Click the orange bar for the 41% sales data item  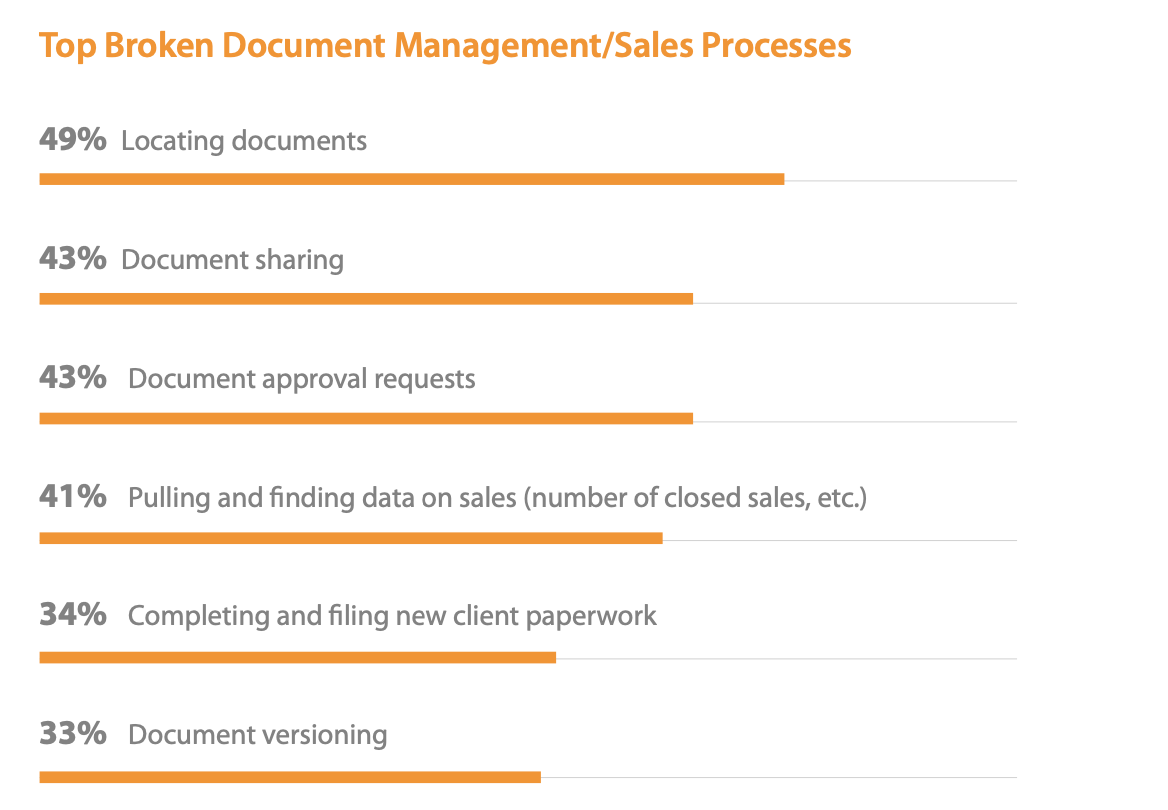pos(351,538)
